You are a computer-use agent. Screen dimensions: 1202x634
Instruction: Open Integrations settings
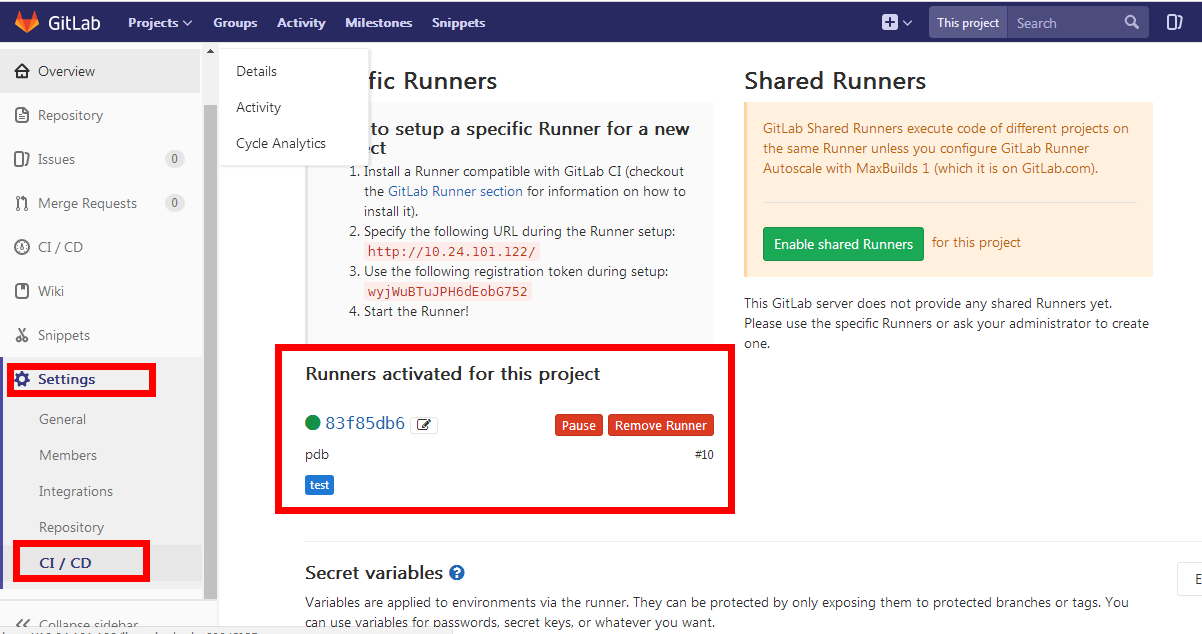pyautogui.click(x=76, y=491)
